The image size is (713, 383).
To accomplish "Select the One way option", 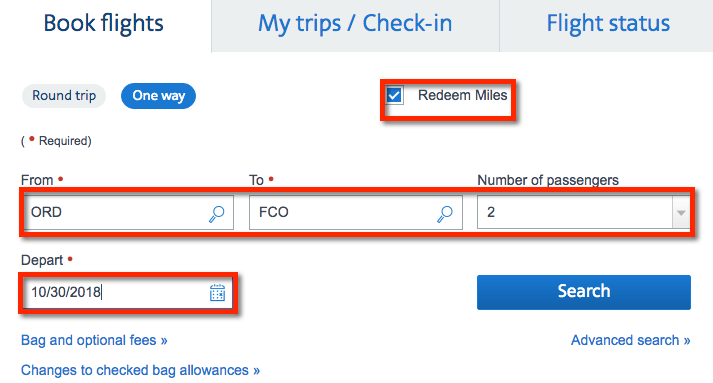I will tap(158, 96).
